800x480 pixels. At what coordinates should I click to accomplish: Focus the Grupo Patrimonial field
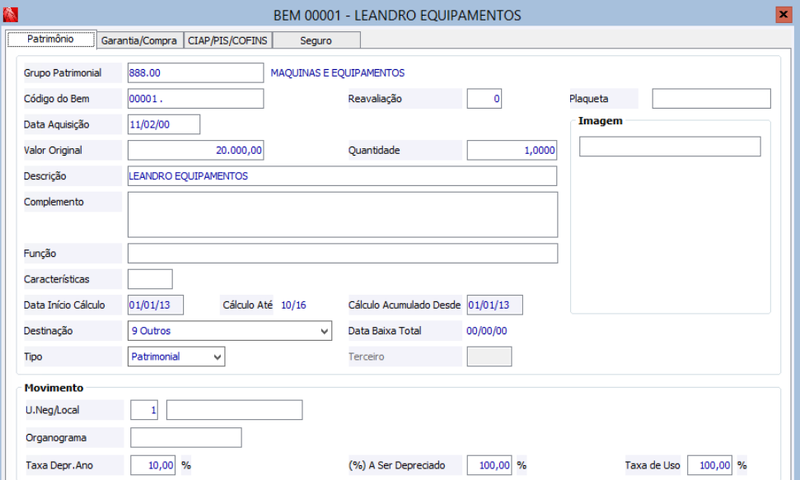(195, 73)
